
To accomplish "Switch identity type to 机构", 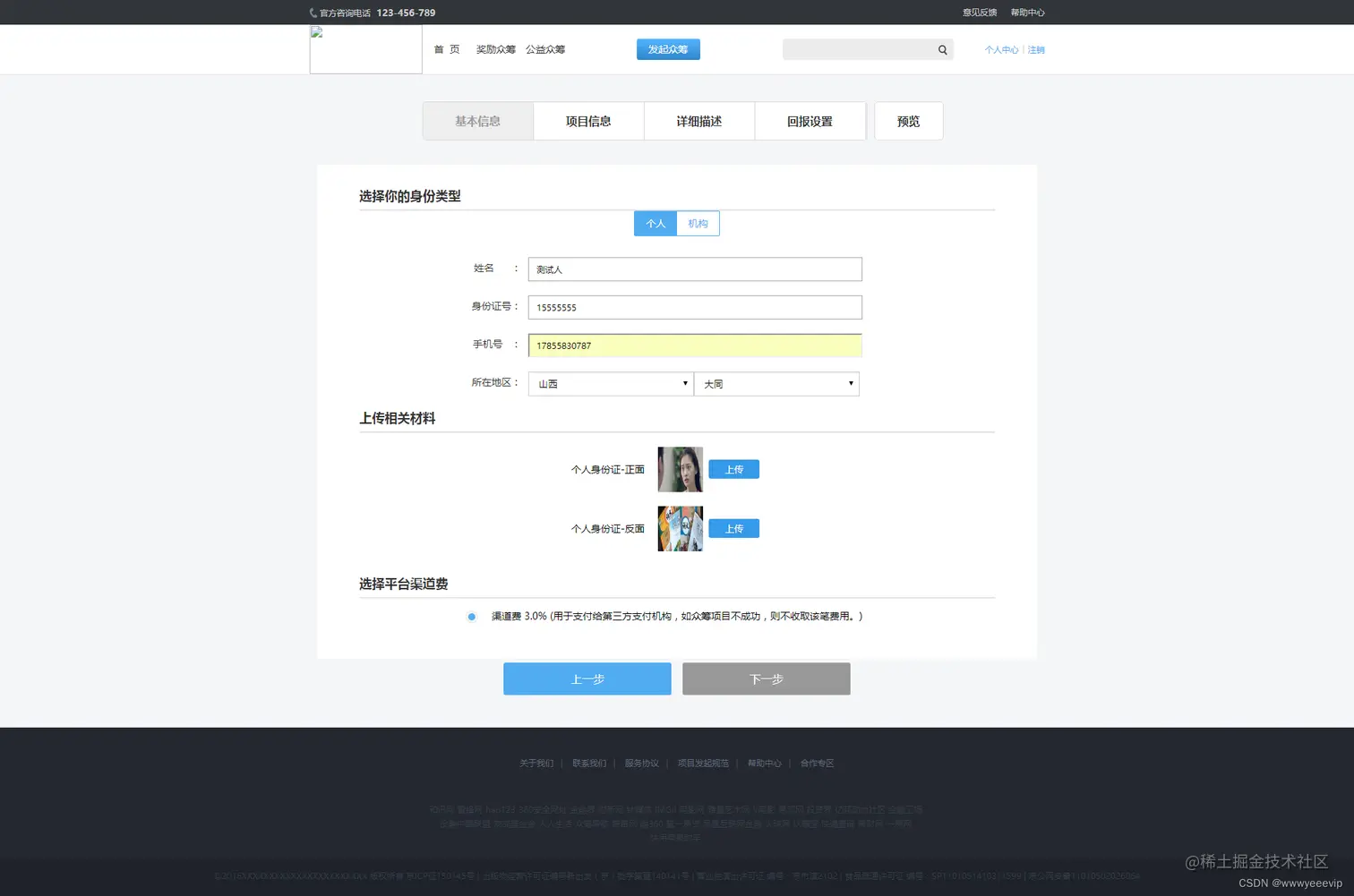I will click(x=698, y=223).
